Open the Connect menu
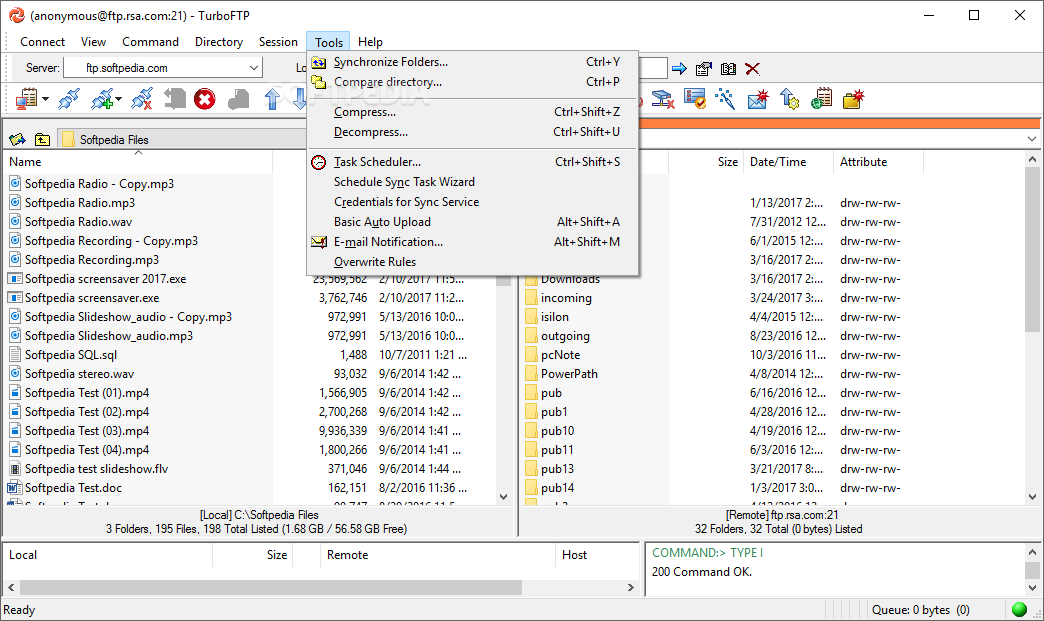This screenshot has height=621, width=1044. click(x=42, y=42)
